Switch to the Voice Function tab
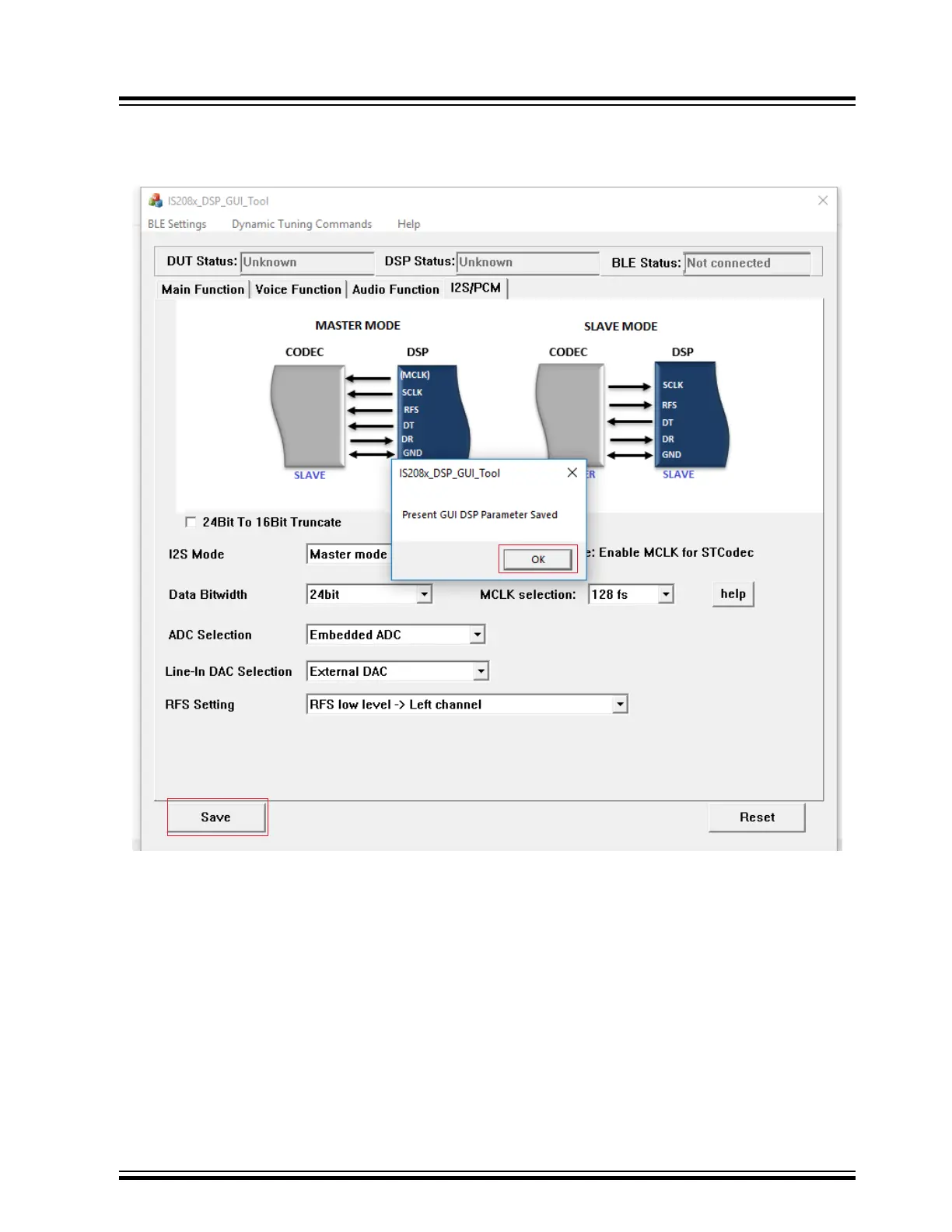Viewport: 952px width, 1232px height. (x=298, y=289)
